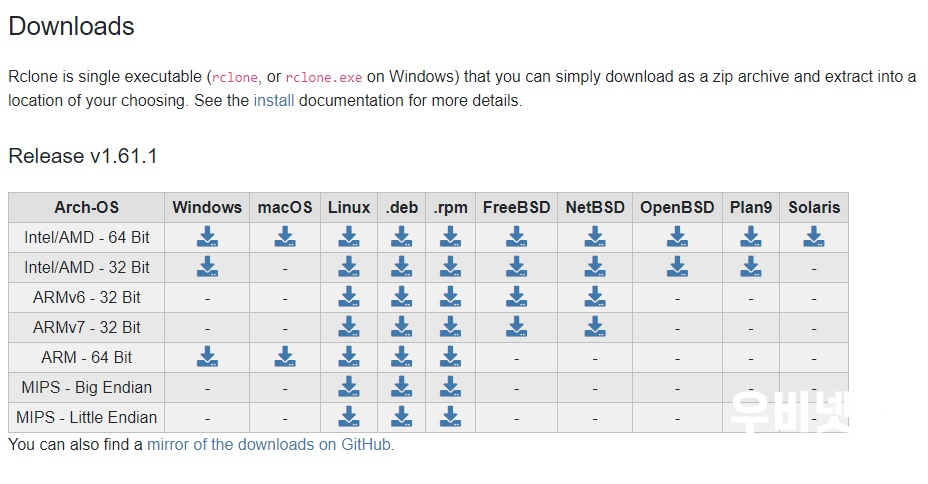Download Windows ARM 64 Bit build

point(207,357)
